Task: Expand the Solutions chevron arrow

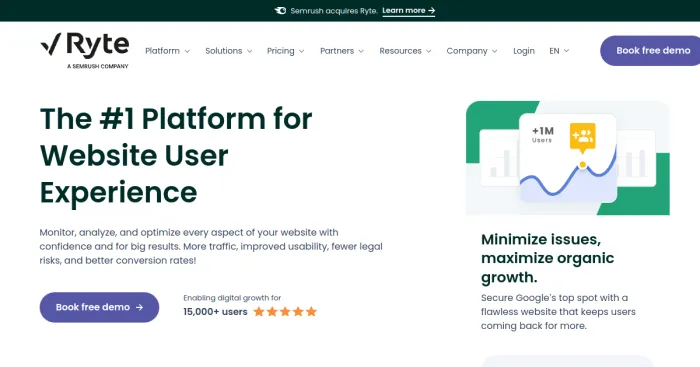Action: (x=250, y=51)
